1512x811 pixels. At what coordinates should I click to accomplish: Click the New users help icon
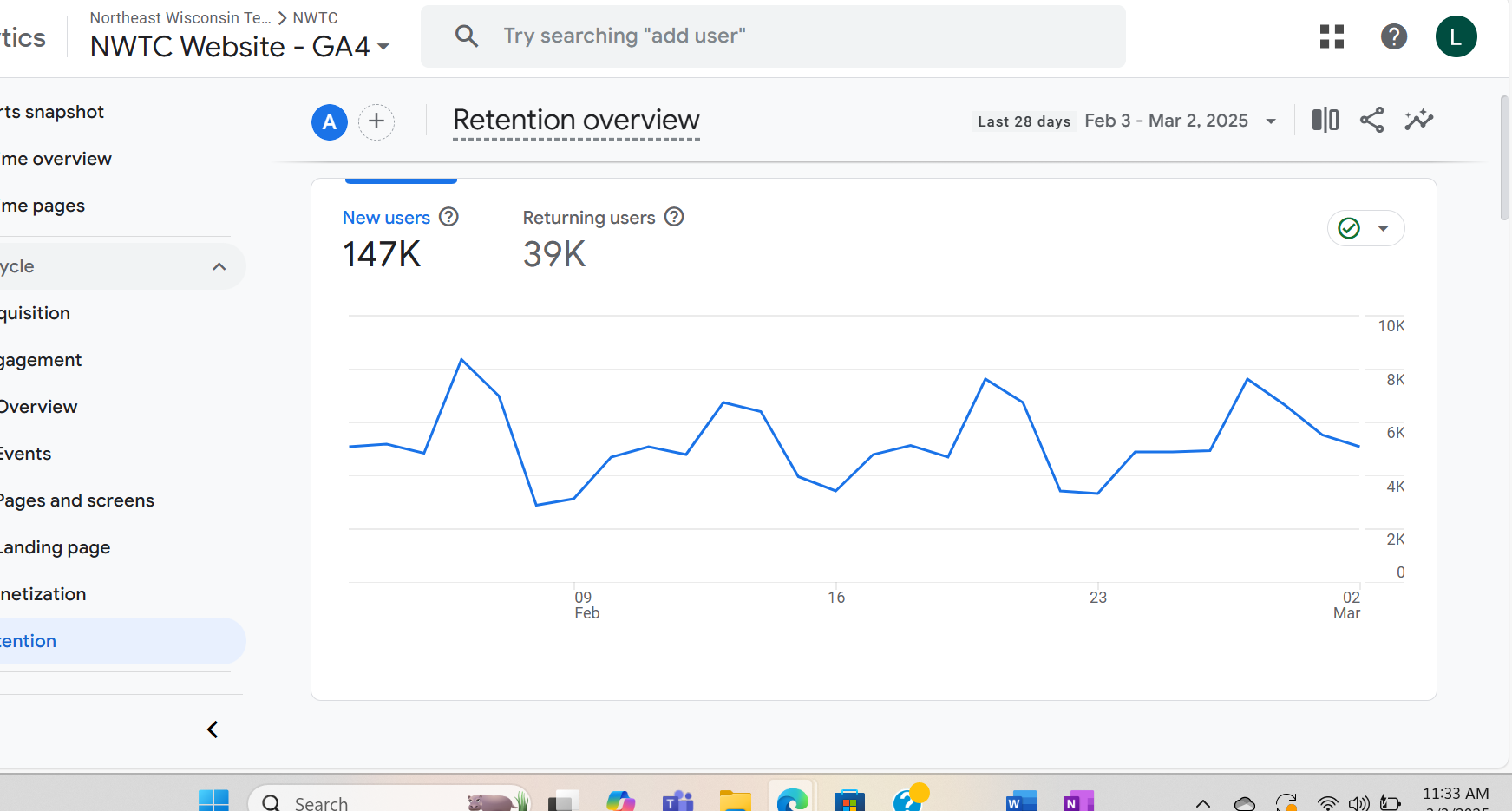coord(449,217)
